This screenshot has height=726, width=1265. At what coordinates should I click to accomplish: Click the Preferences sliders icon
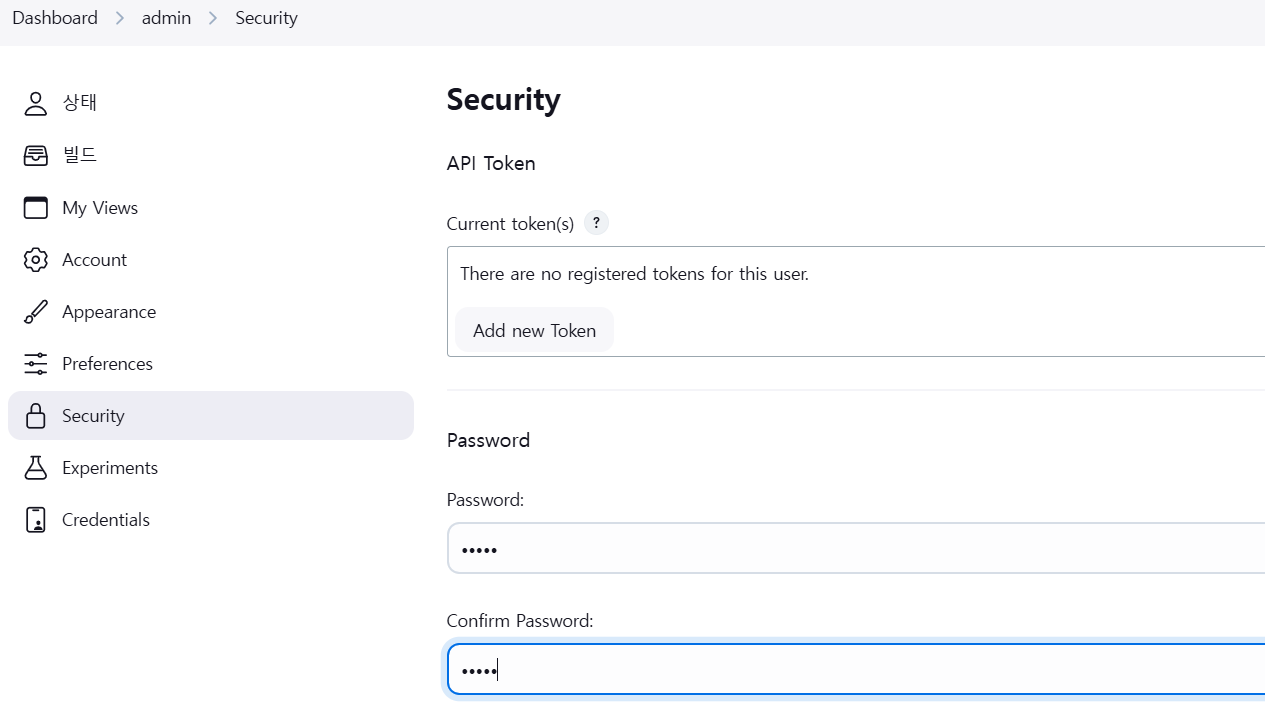[36, 363]
